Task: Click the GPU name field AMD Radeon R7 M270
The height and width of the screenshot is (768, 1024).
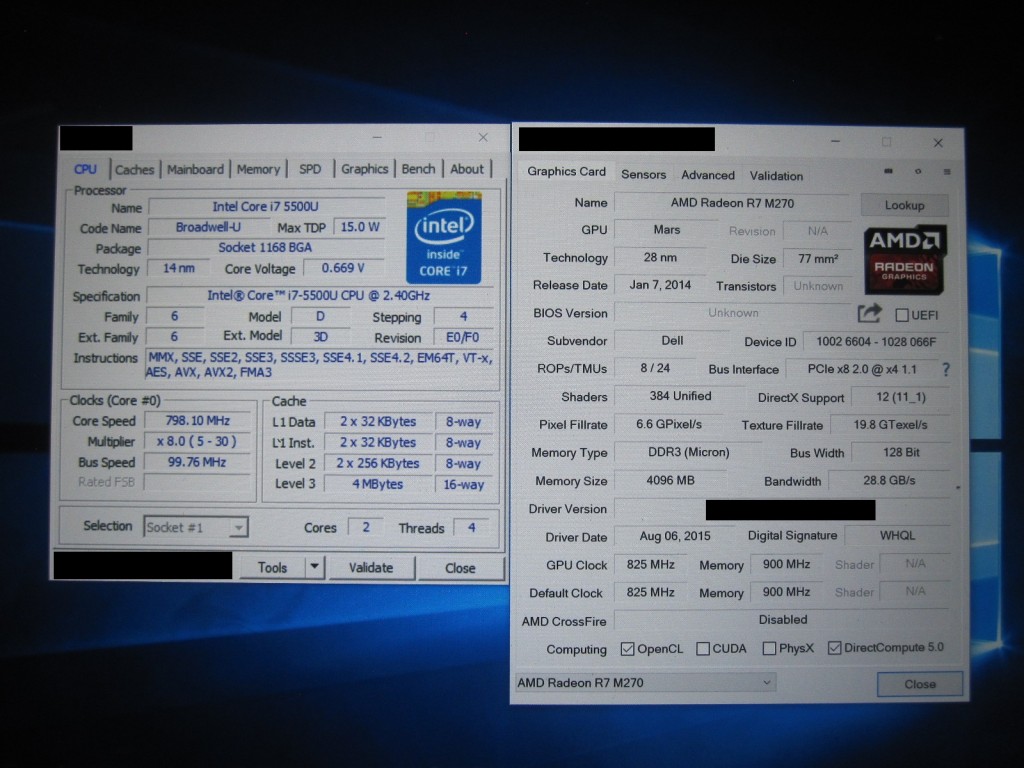Action: point(732,203)
